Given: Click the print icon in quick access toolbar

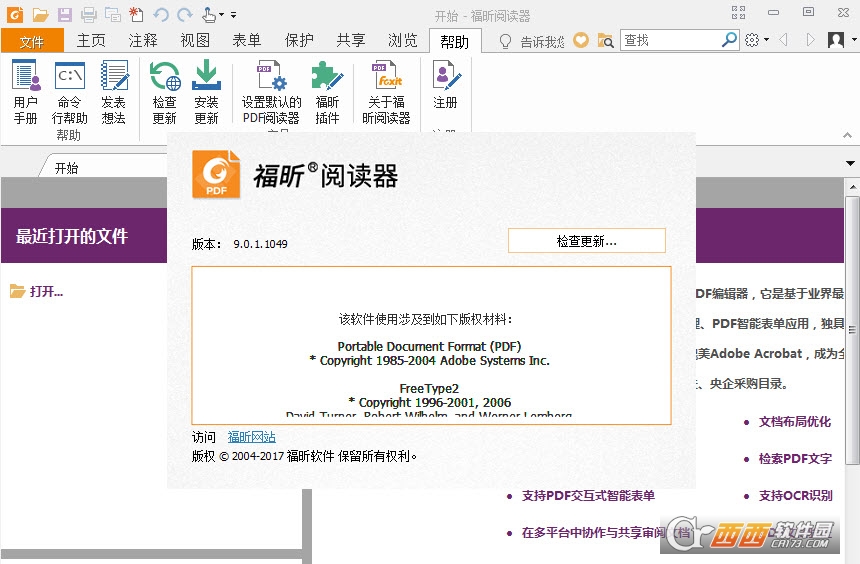Looking at the screenshot, I should (88, 15).
